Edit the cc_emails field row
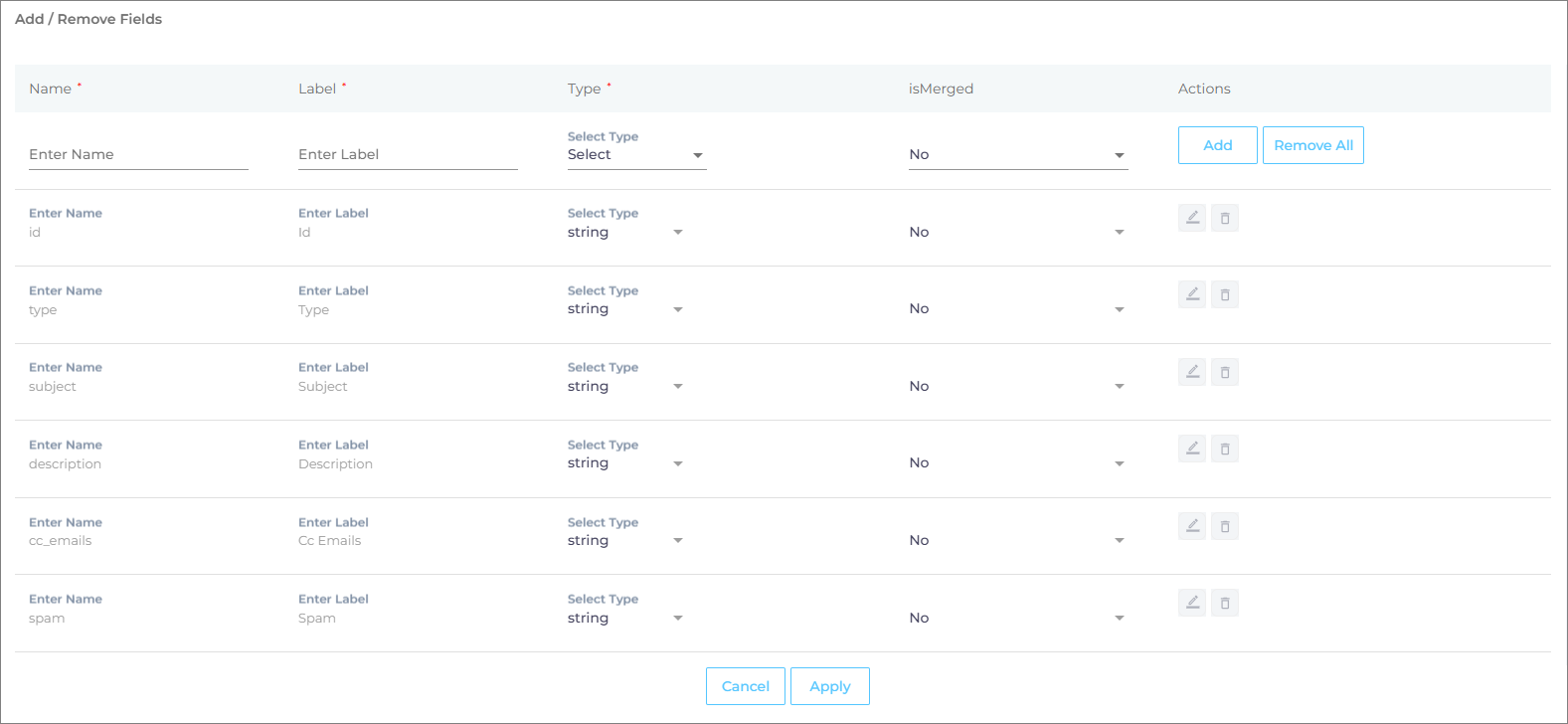 [1191, 526]
